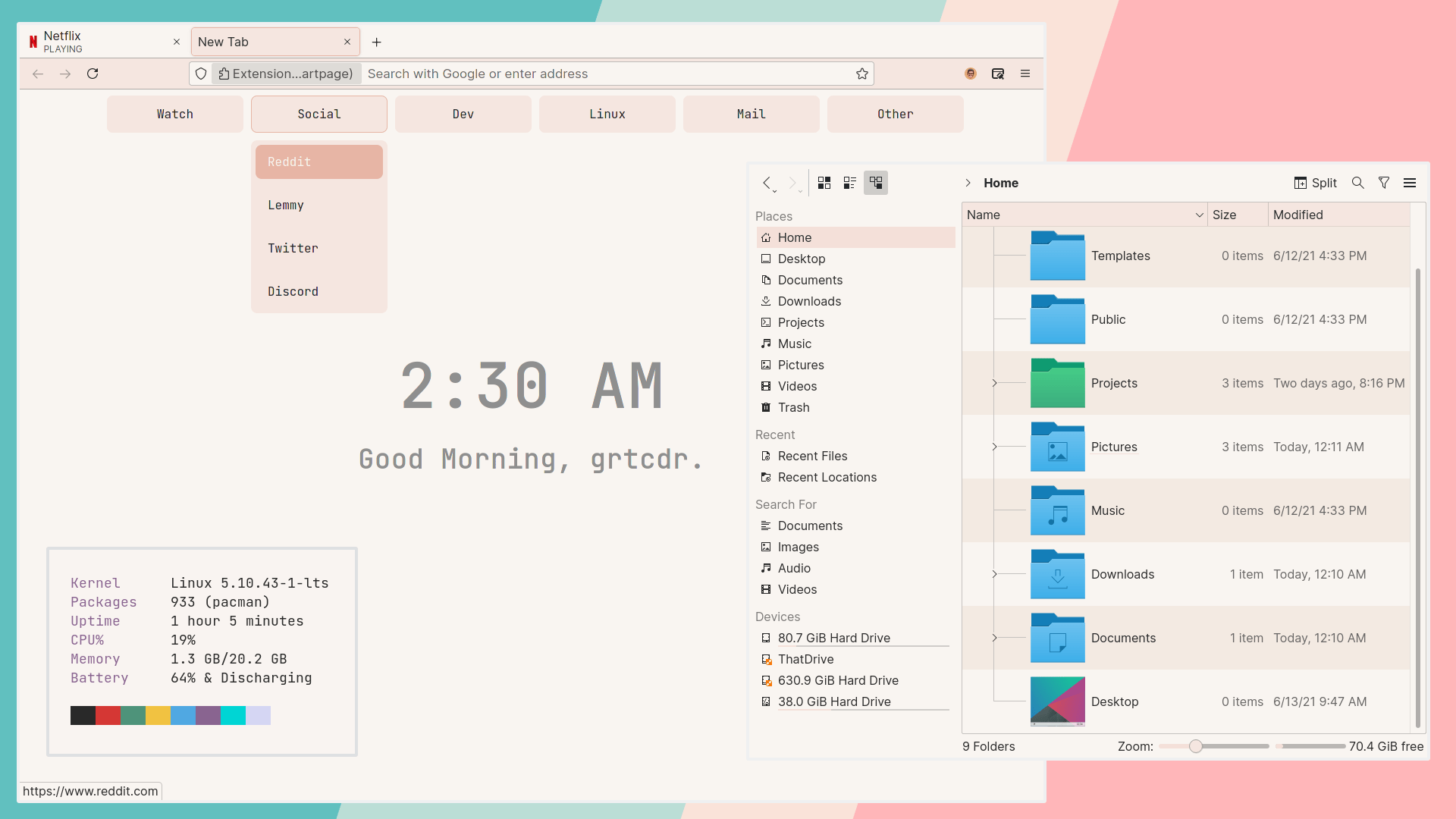The width and height of the screenshot is (1456, 819).
Task: Open the Discord link
Action: click(x=293, y=292)
